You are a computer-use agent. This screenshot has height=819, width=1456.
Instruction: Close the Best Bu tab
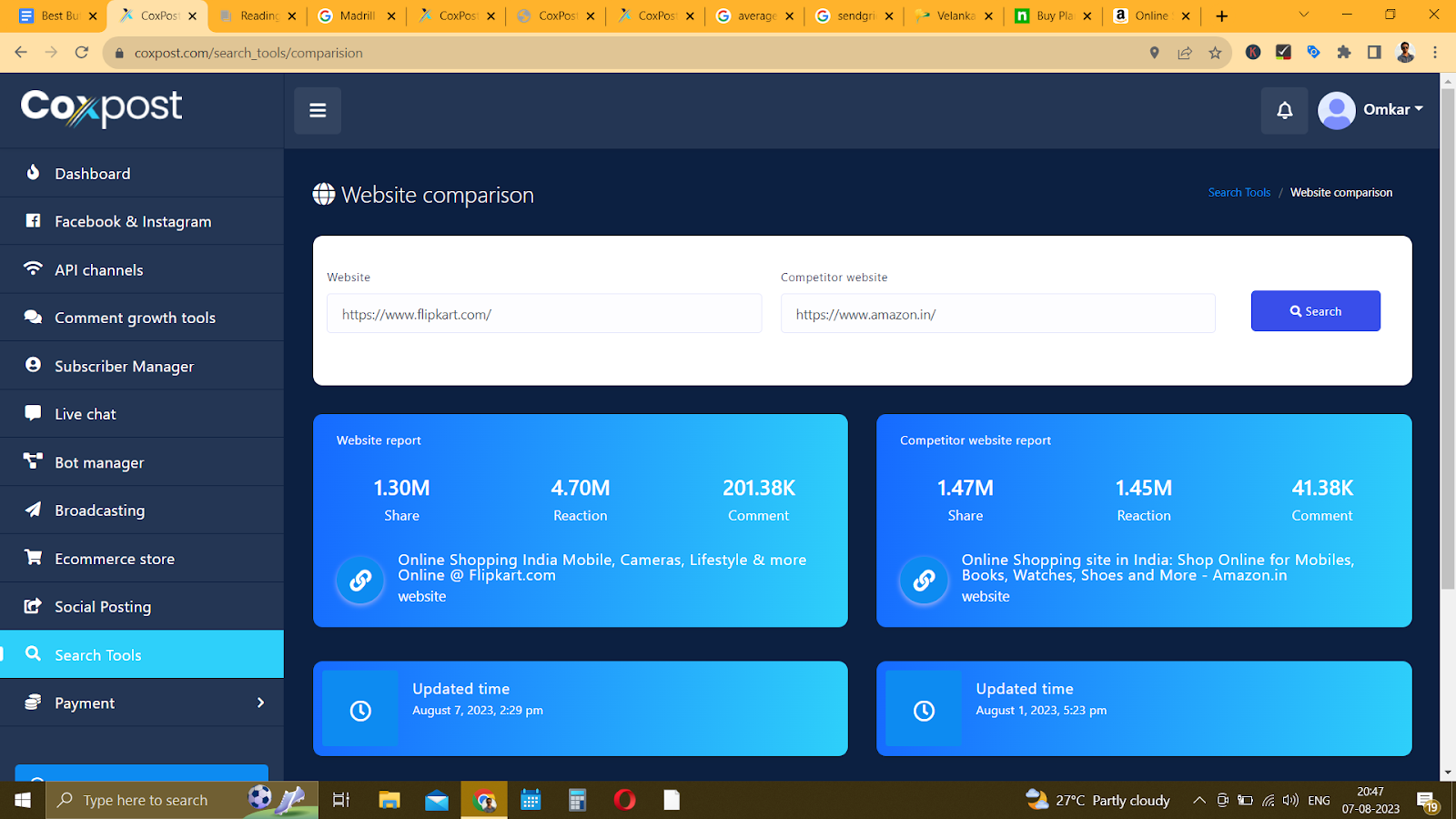click(x=93, y=15)
